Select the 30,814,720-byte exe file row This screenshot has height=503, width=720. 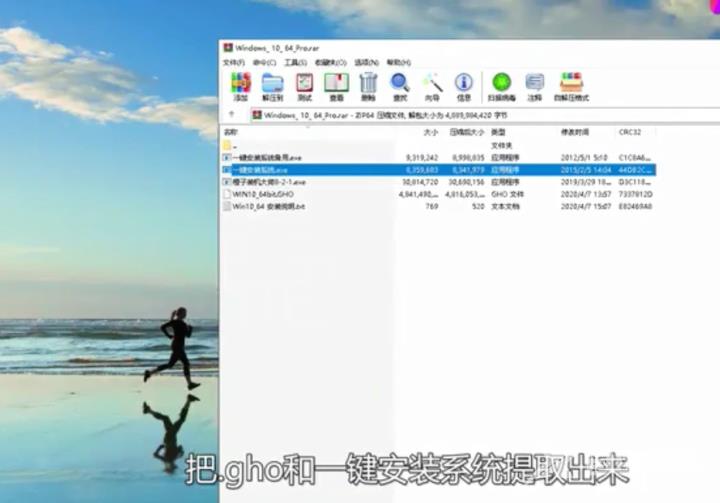coord(439,182)
